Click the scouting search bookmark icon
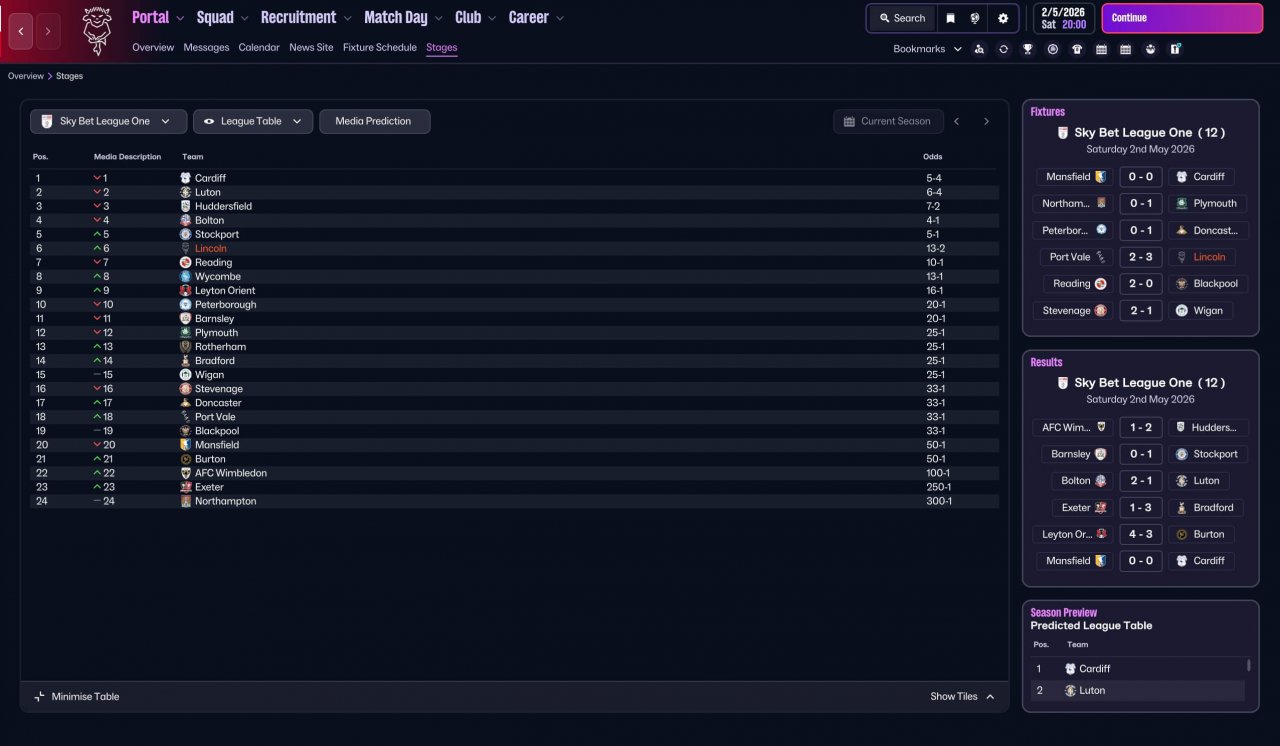Image resolution: width=1280 pixels, height=746 pixels. (979, 49)
